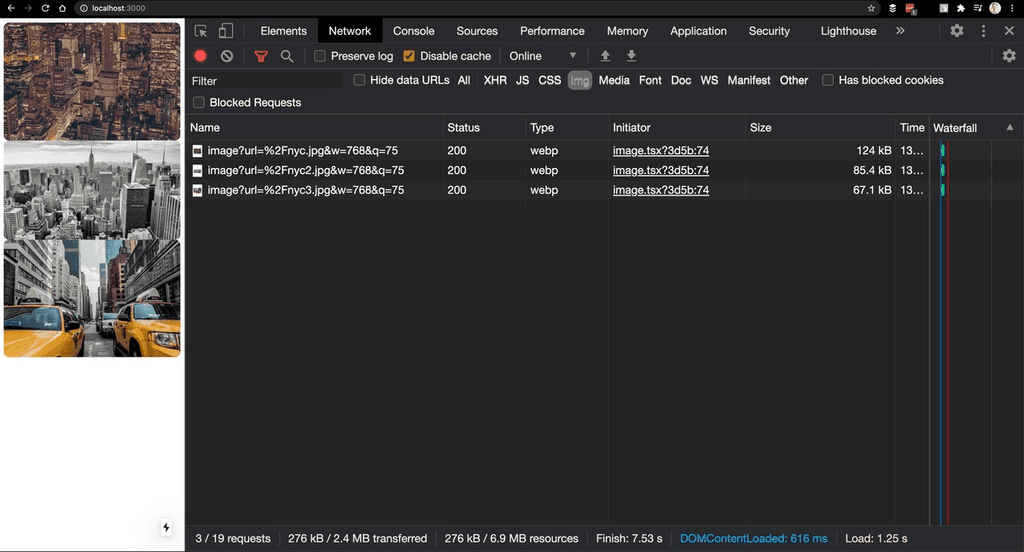This screenshot has width=1024, height=552.
Task: Click the inspect element picker icon
Action: (201, 31)
